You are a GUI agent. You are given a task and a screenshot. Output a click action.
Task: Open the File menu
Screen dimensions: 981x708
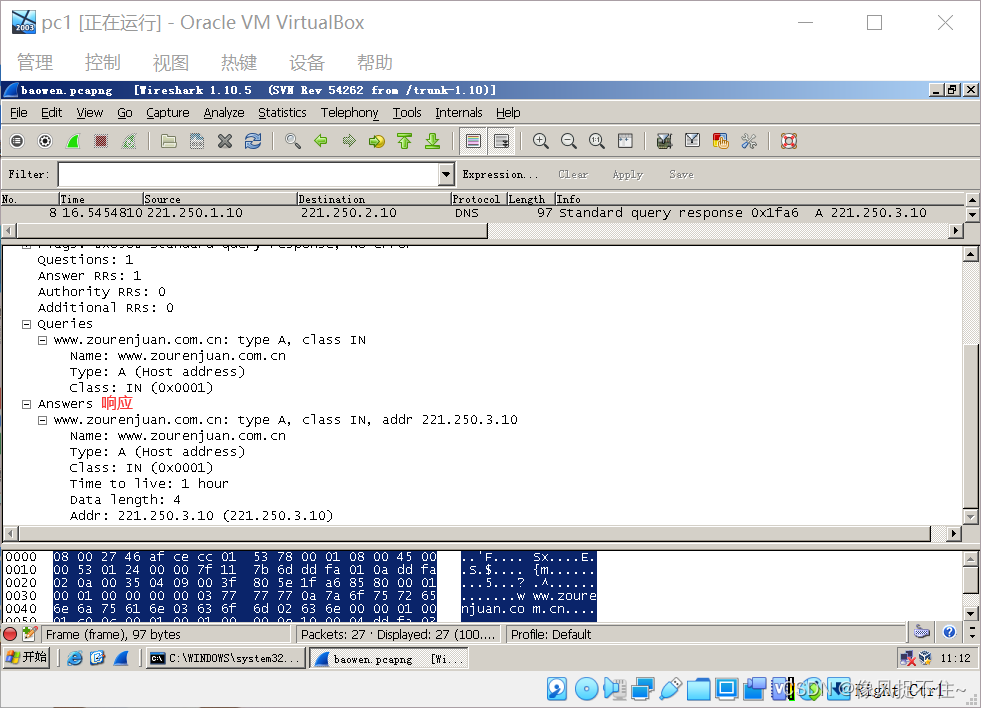(x=19, y=113)
